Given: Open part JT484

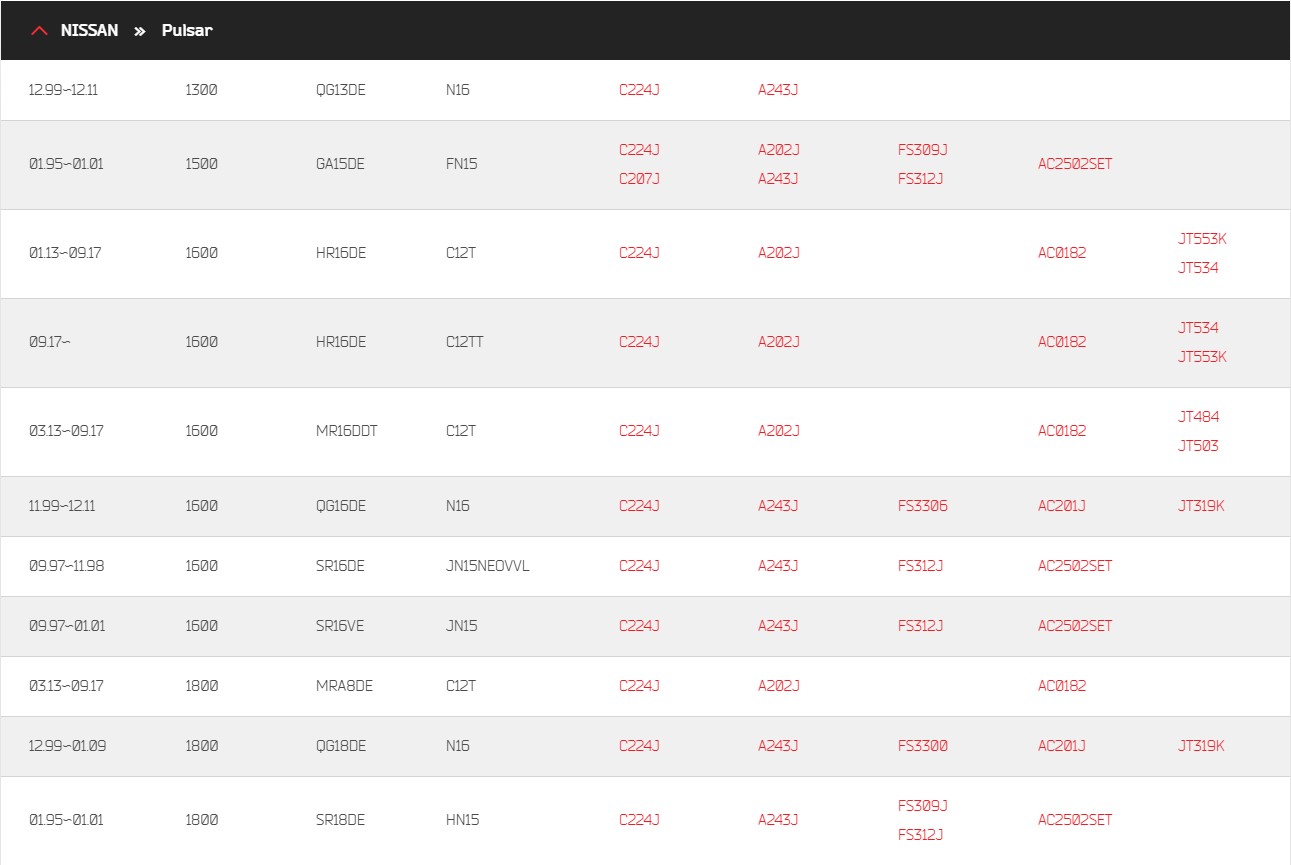Looking at the screenshot, I should tap(1199, 417).
